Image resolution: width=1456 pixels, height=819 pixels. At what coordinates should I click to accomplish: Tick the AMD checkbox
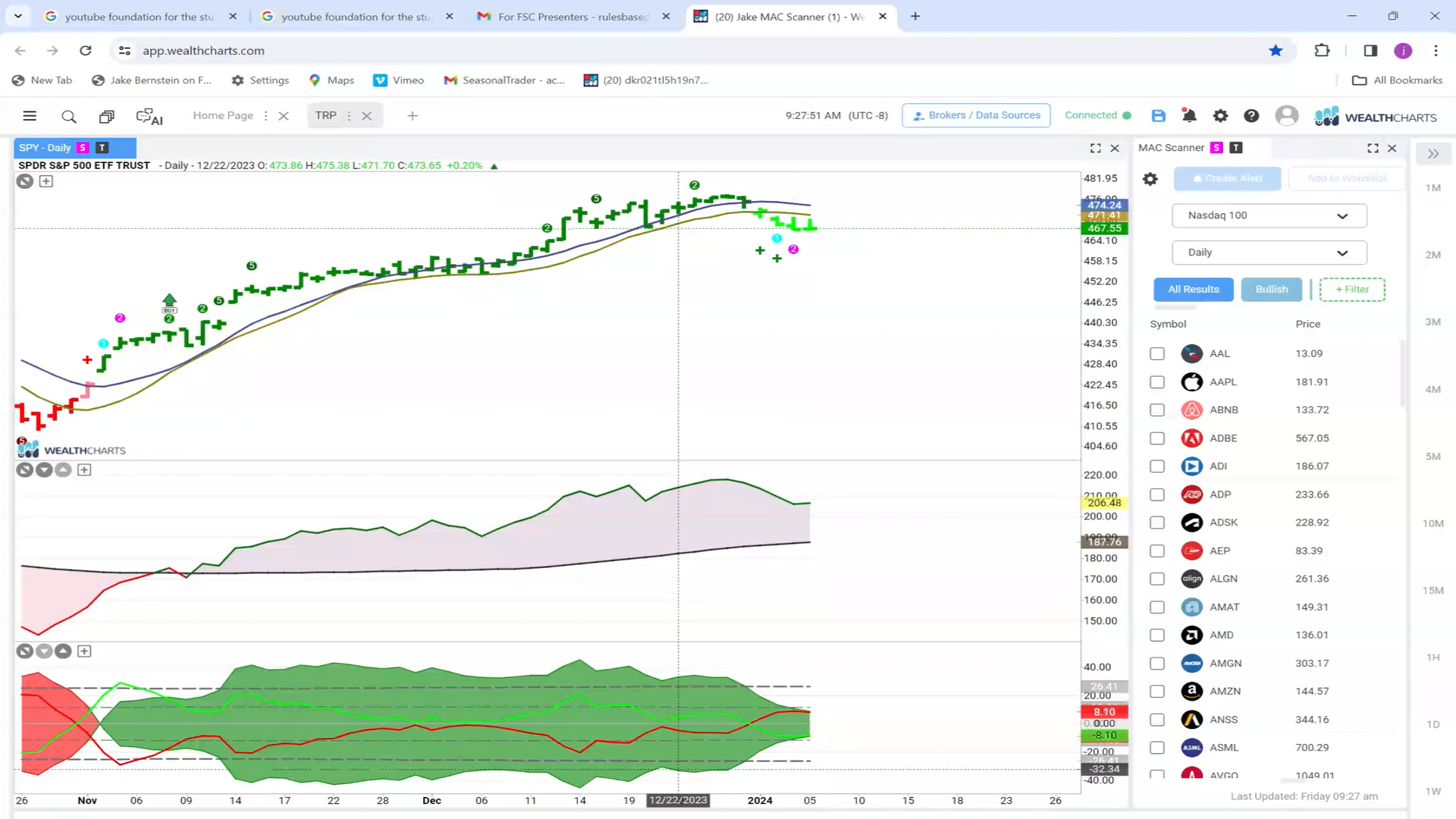tap(1157, 635)
